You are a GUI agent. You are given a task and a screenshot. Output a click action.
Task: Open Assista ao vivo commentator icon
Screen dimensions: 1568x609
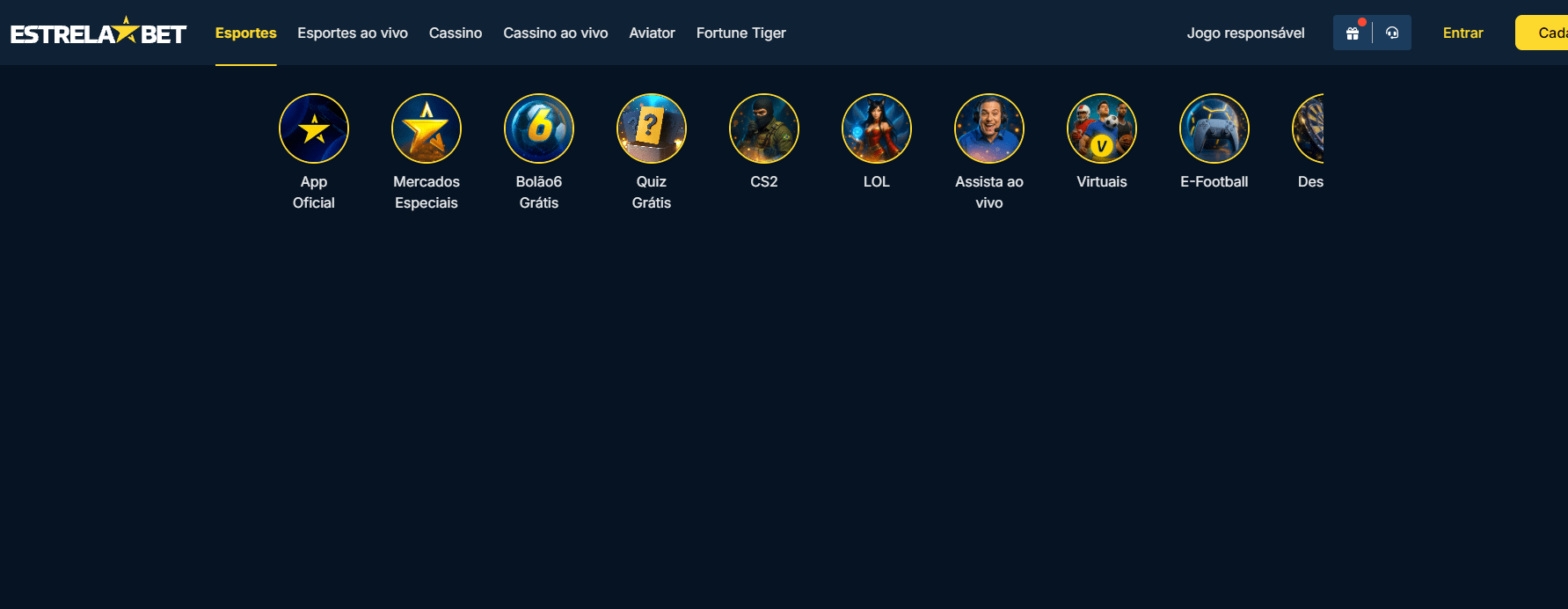point(989,128)
